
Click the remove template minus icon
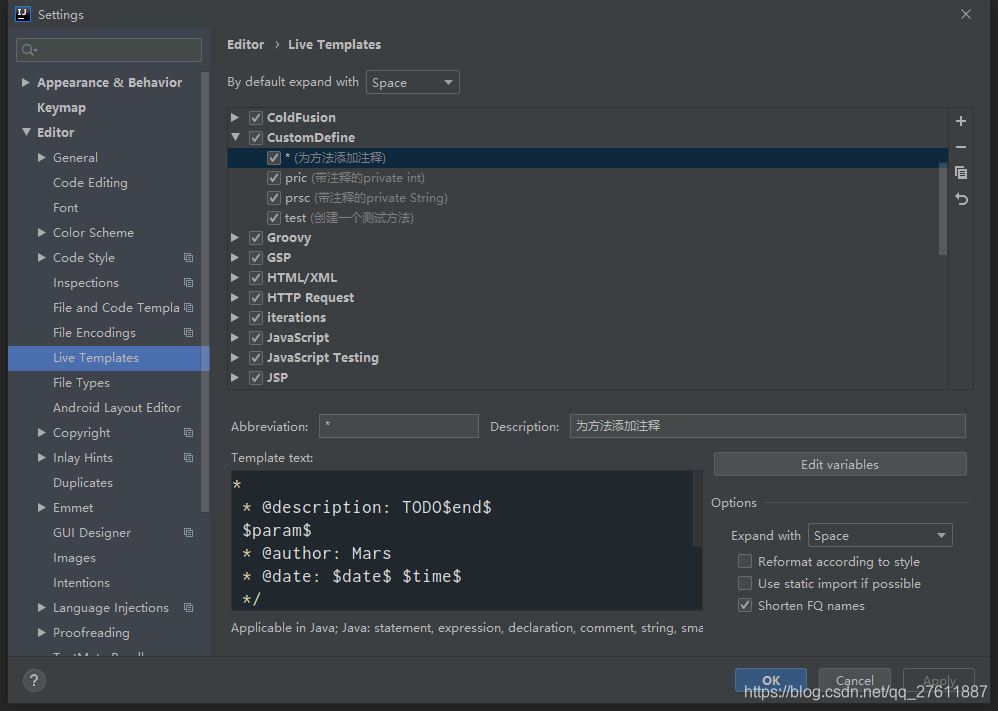(x=961, y=147)
